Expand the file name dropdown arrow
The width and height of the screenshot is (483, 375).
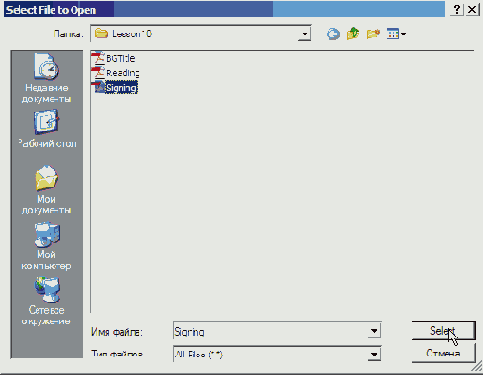point(374,331)
